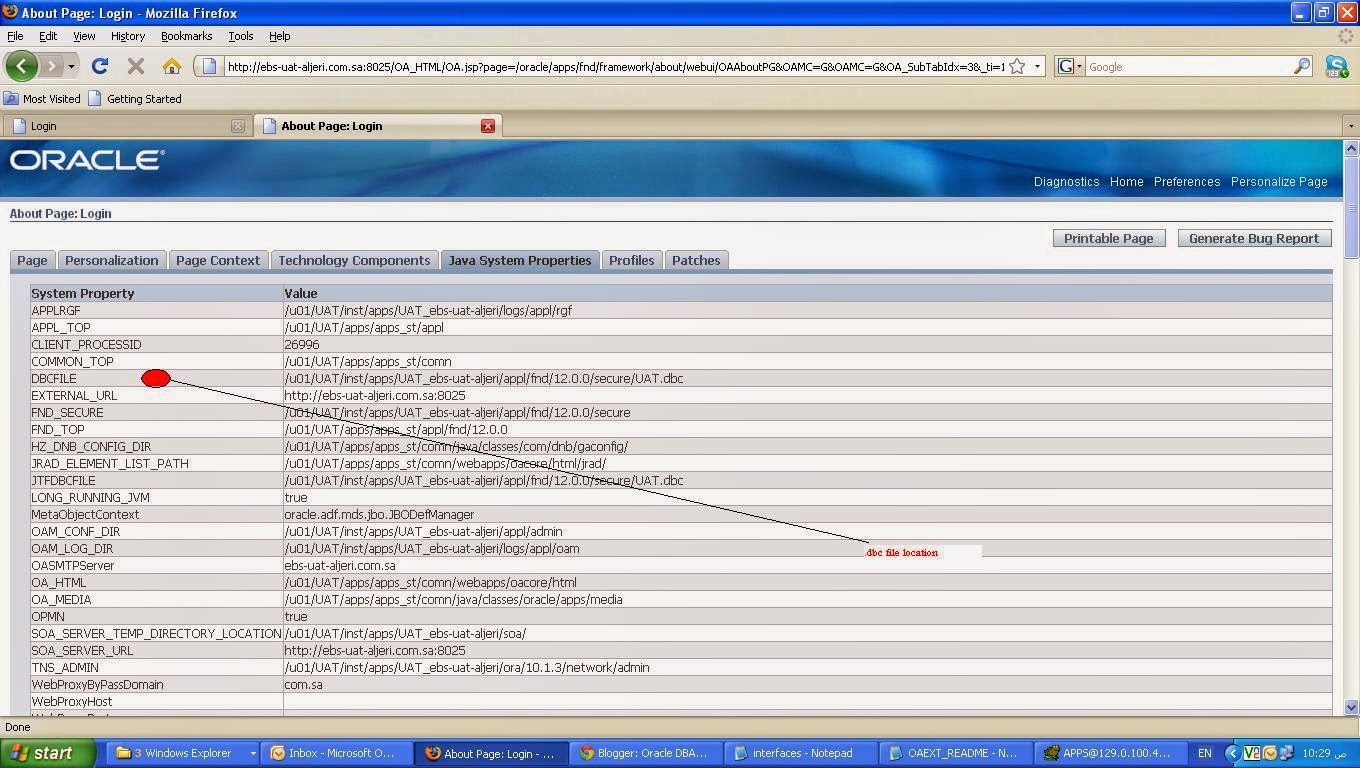This screenshot has width=1360, height=768.
Task: Open the browser Home page icon
Action: click(171, 66)
